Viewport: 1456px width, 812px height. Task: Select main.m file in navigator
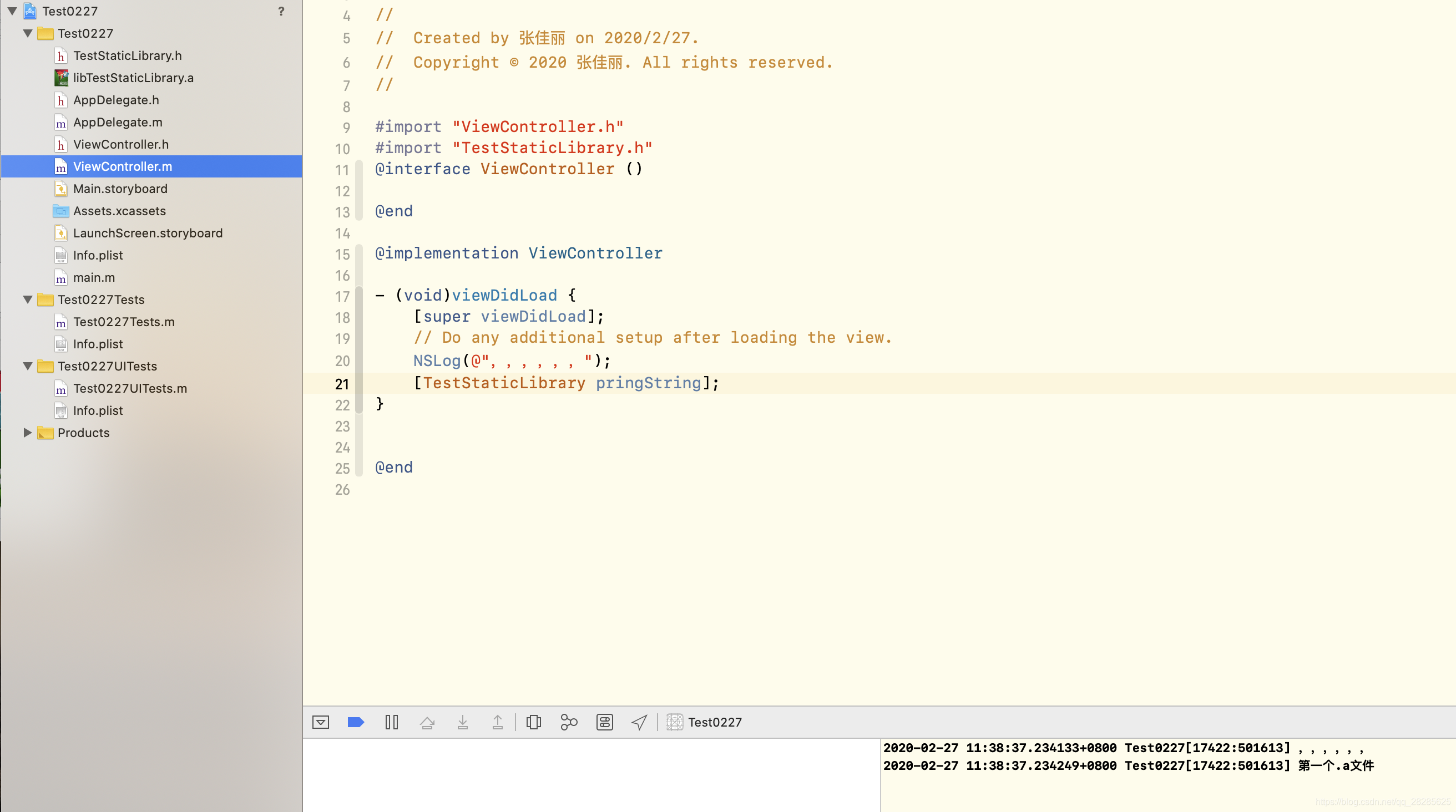pos(94,277)
